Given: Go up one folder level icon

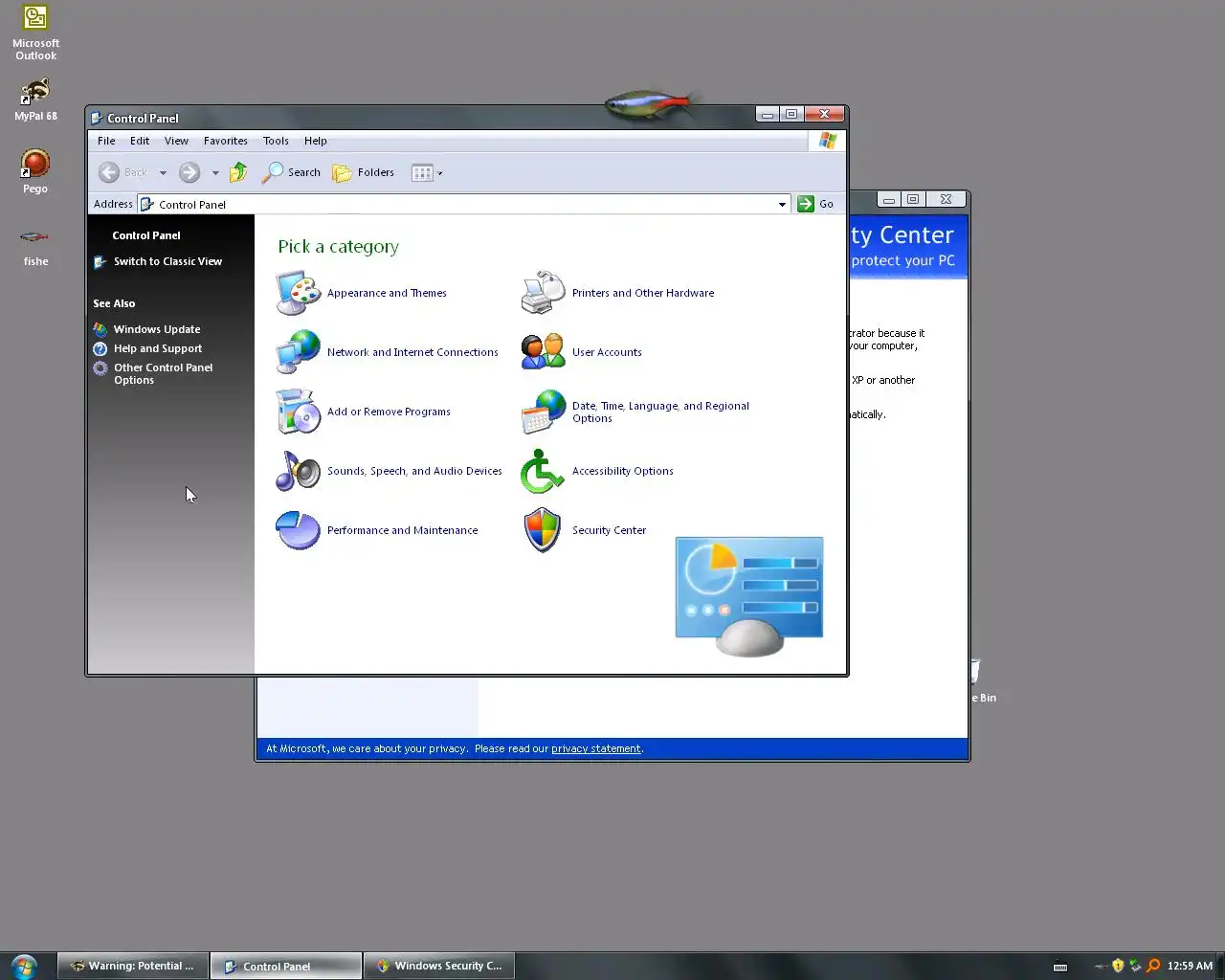Looking at the screenshot, I should click(x=238, y=172).
